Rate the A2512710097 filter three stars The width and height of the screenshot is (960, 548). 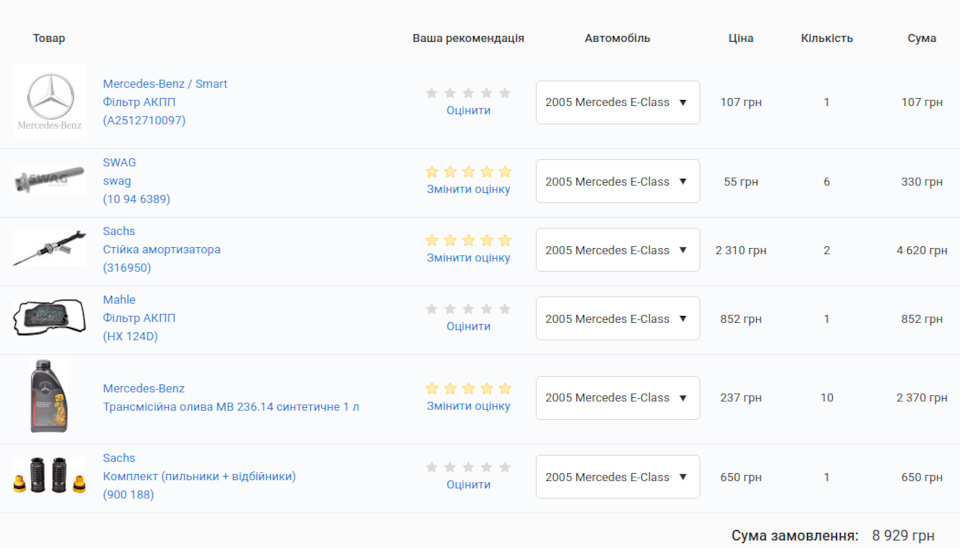tap(468, 93)
